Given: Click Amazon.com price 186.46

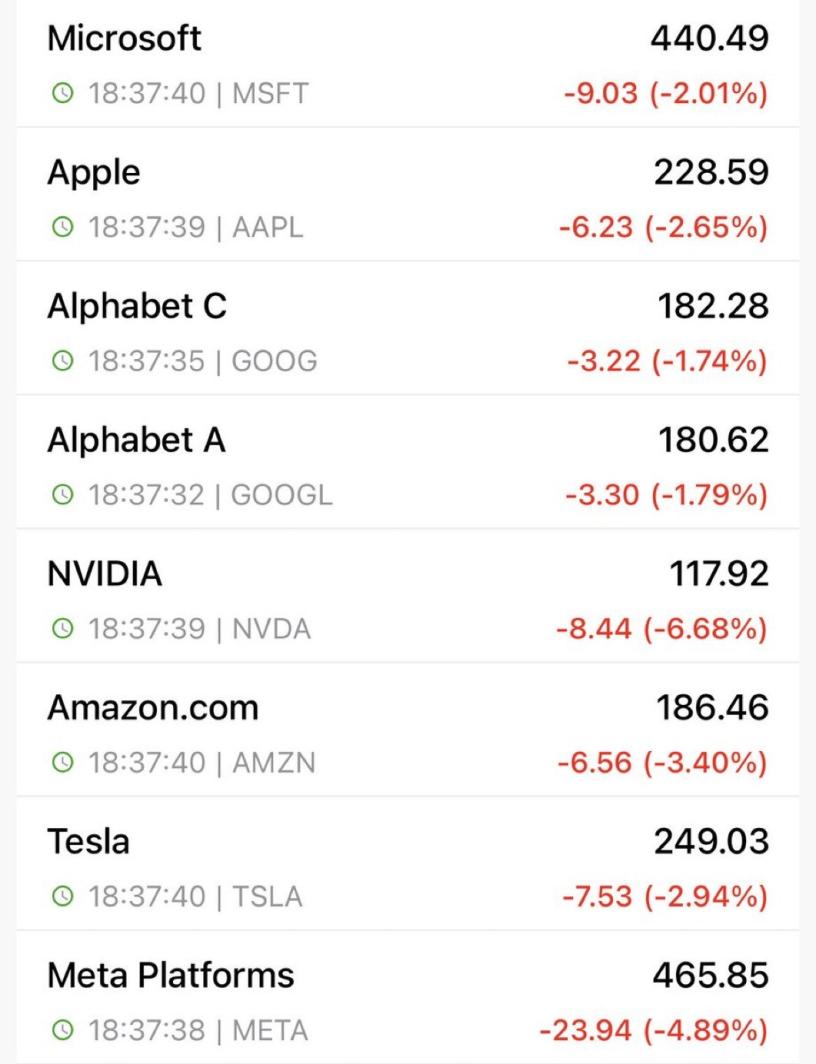Looking at the screenshot, I should pos(709,708).
